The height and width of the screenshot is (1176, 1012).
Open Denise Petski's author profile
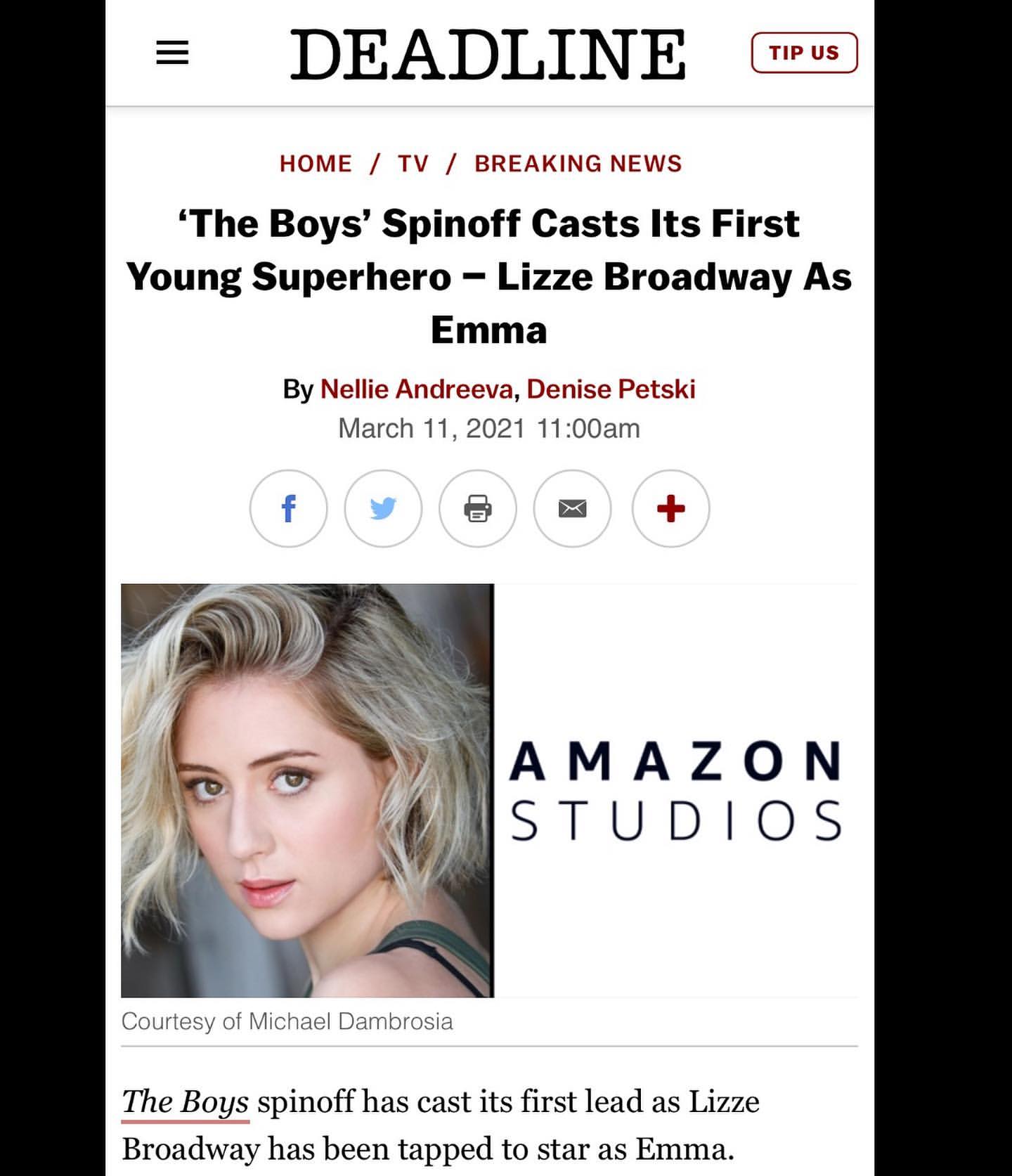coord(611,388)
